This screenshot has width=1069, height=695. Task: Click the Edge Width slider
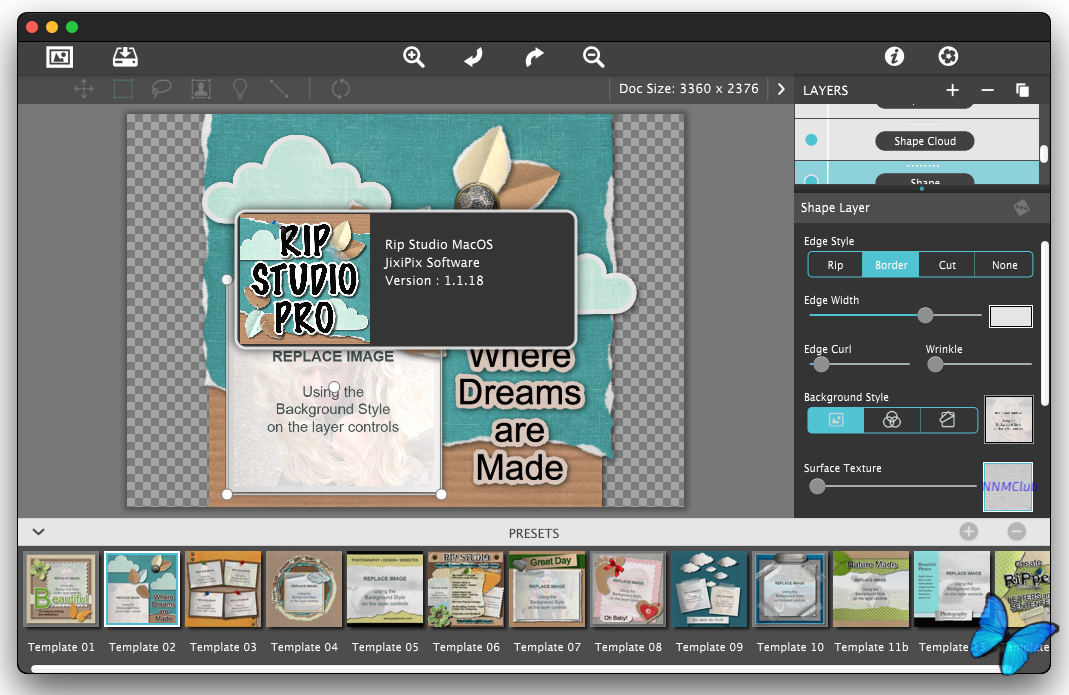coord(894,315)
